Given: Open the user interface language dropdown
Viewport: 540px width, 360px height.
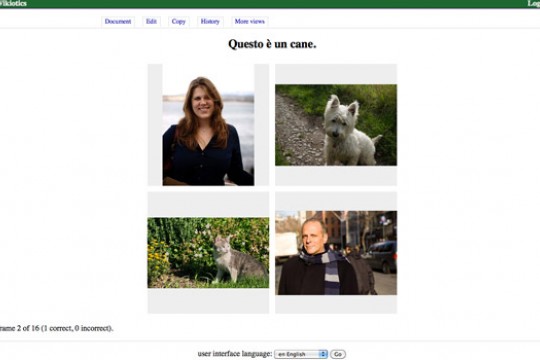Looking at the screenshot, I should pyautogui.click(x=301, y=354).
